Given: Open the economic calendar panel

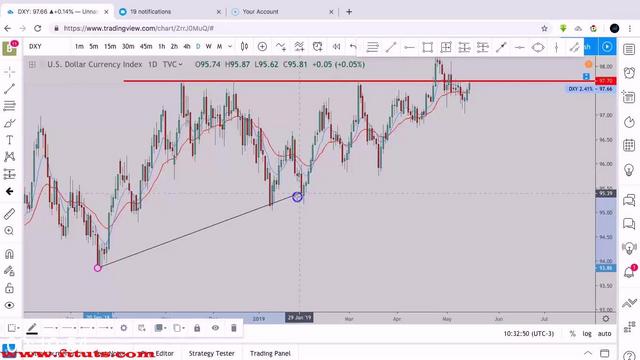Looking at the screenshot, I should [x=629, y=145].
